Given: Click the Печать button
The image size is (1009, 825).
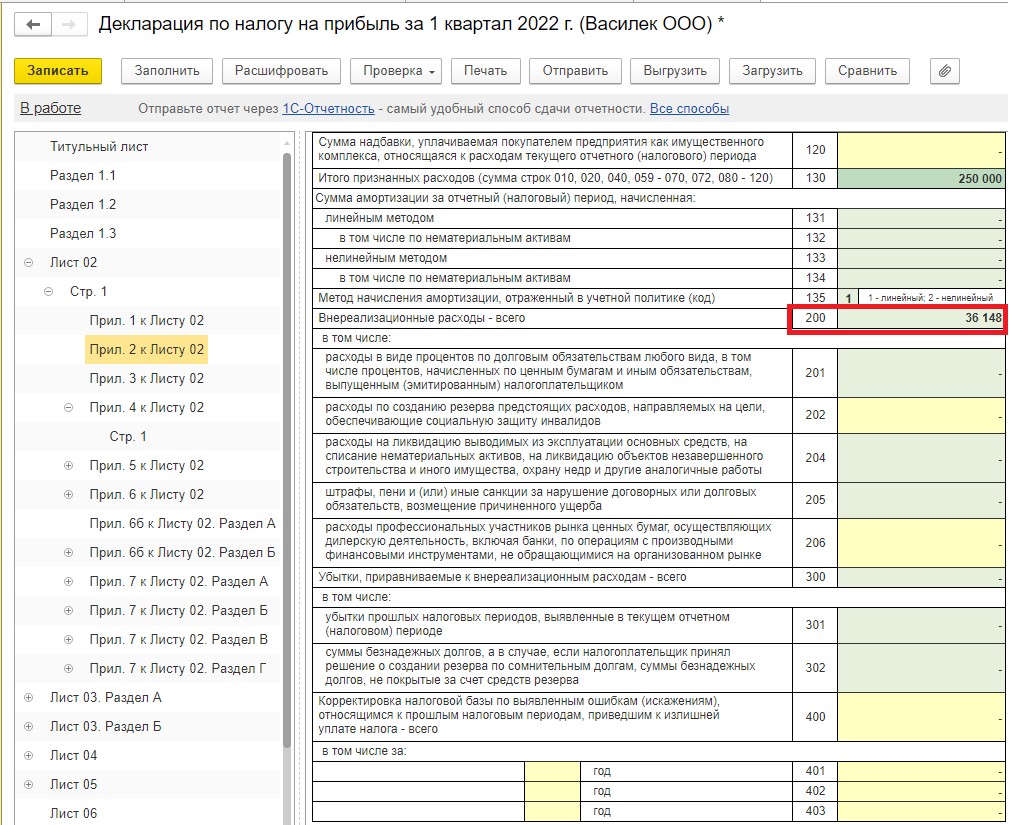Looking at the screenshot, I should point(486,71).
